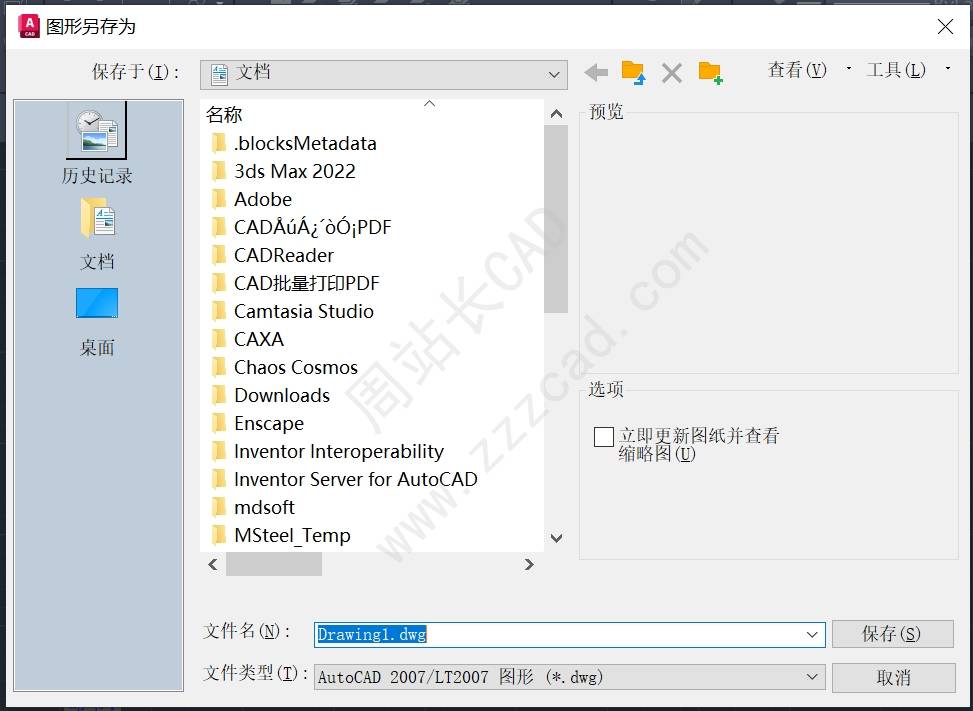Enable 立即更新图纸并查看缩略图 checkbox
Screen dimensions: 973x711
point(604,437)
